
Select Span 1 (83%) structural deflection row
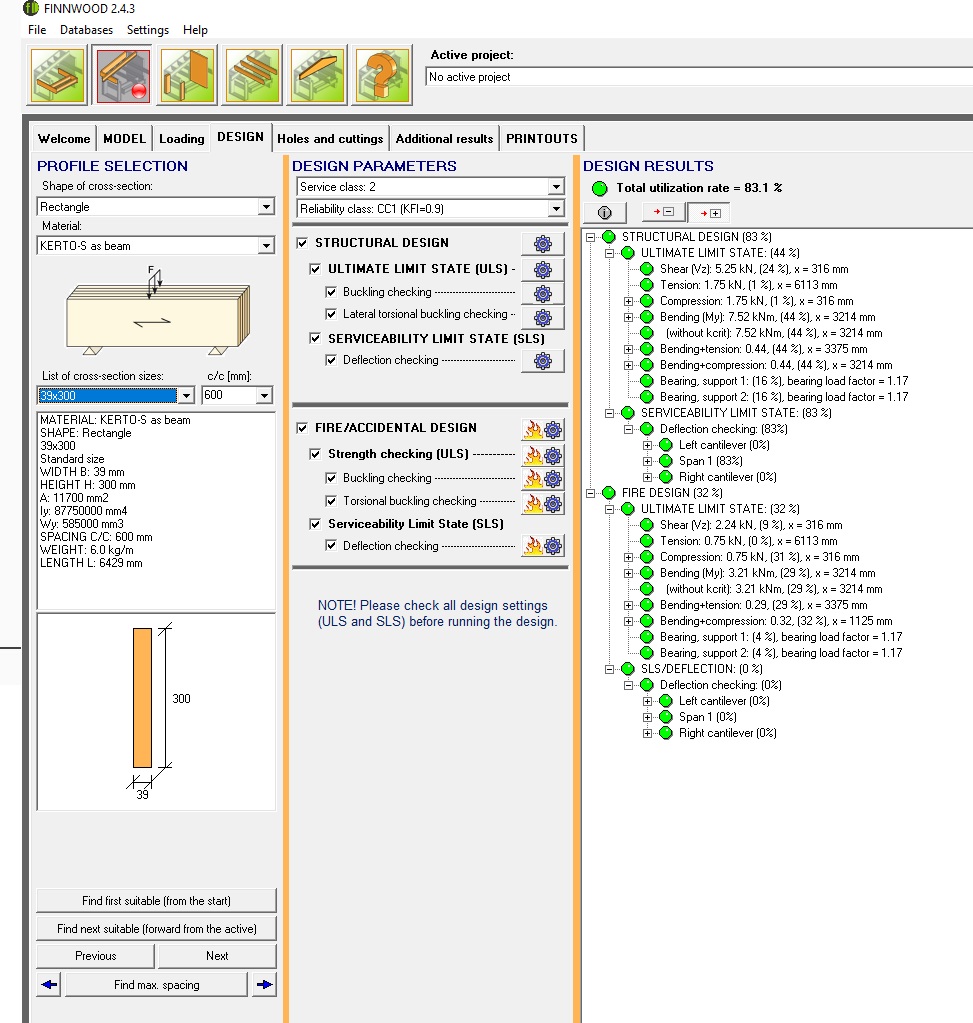coord(711,461)
